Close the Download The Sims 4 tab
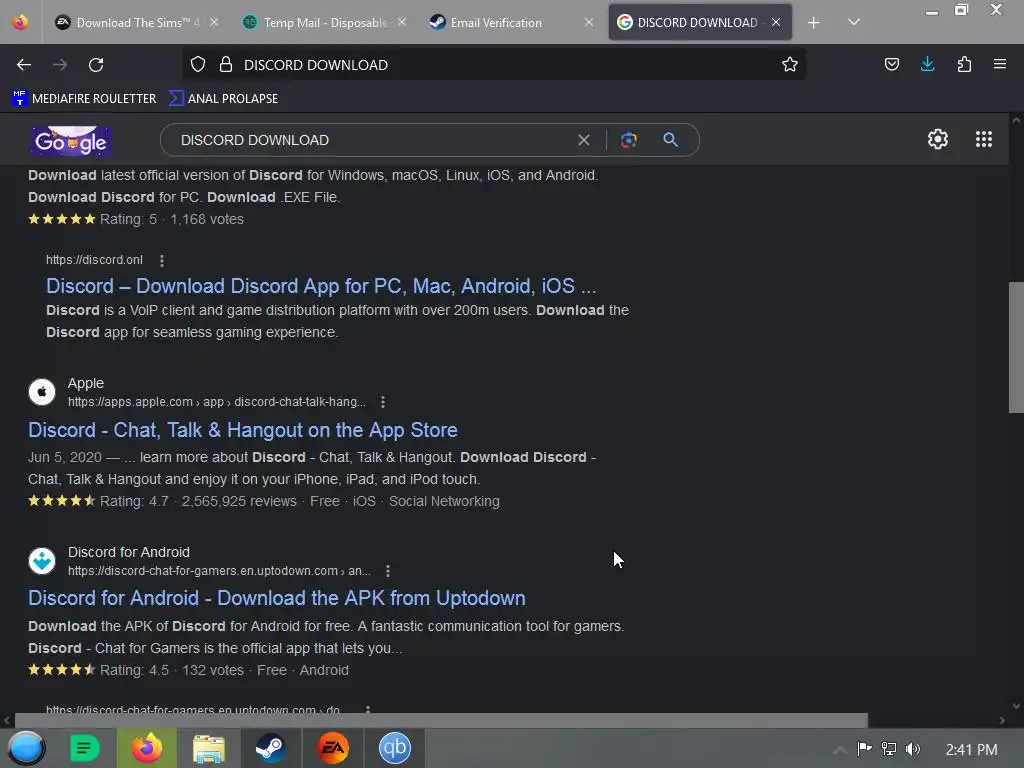1024x768 pixels. (214, 22)
